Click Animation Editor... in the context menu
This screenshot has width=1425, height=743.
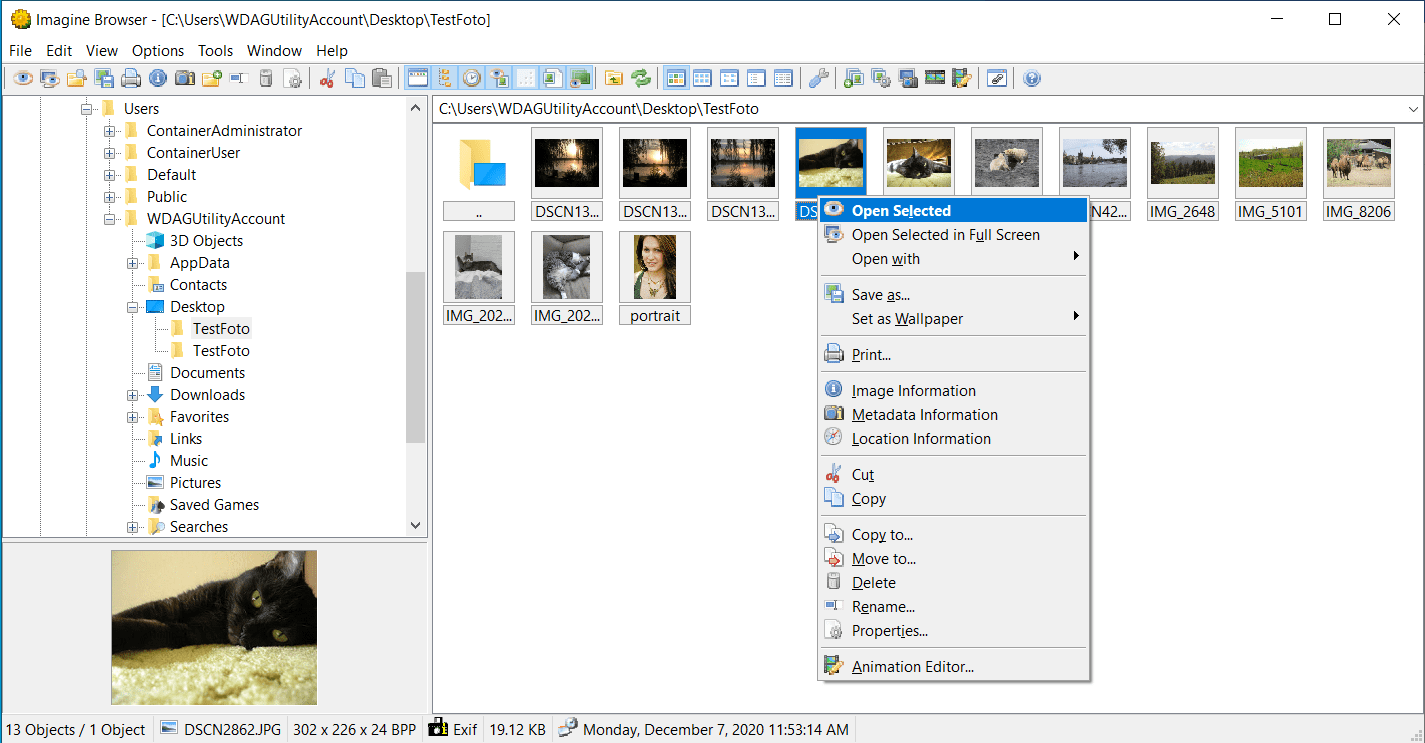tap(954, 667)
